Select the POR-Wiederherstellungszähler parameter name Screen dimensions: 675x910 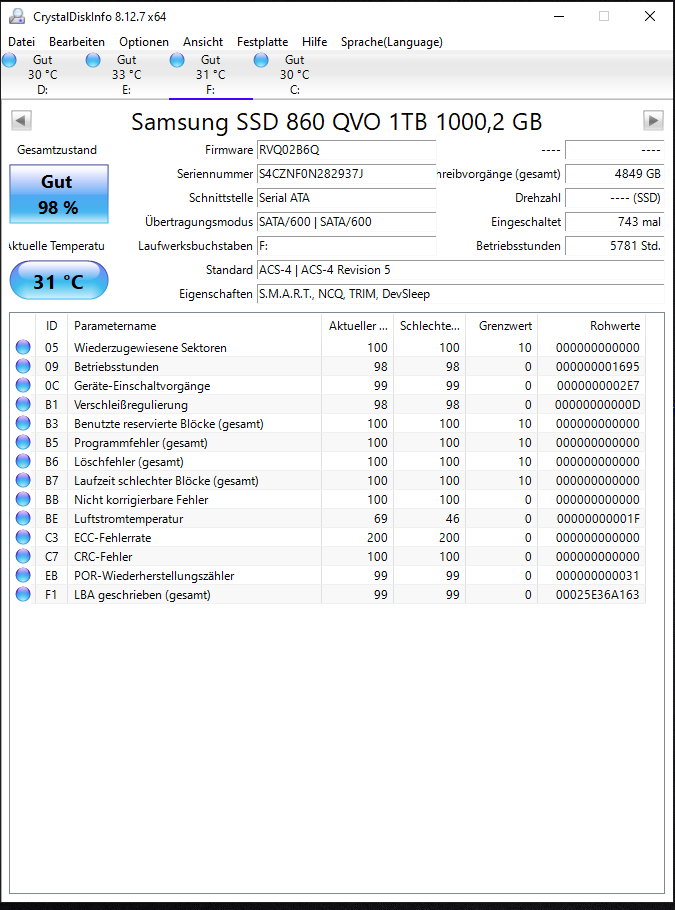click(x=154, y=575)
